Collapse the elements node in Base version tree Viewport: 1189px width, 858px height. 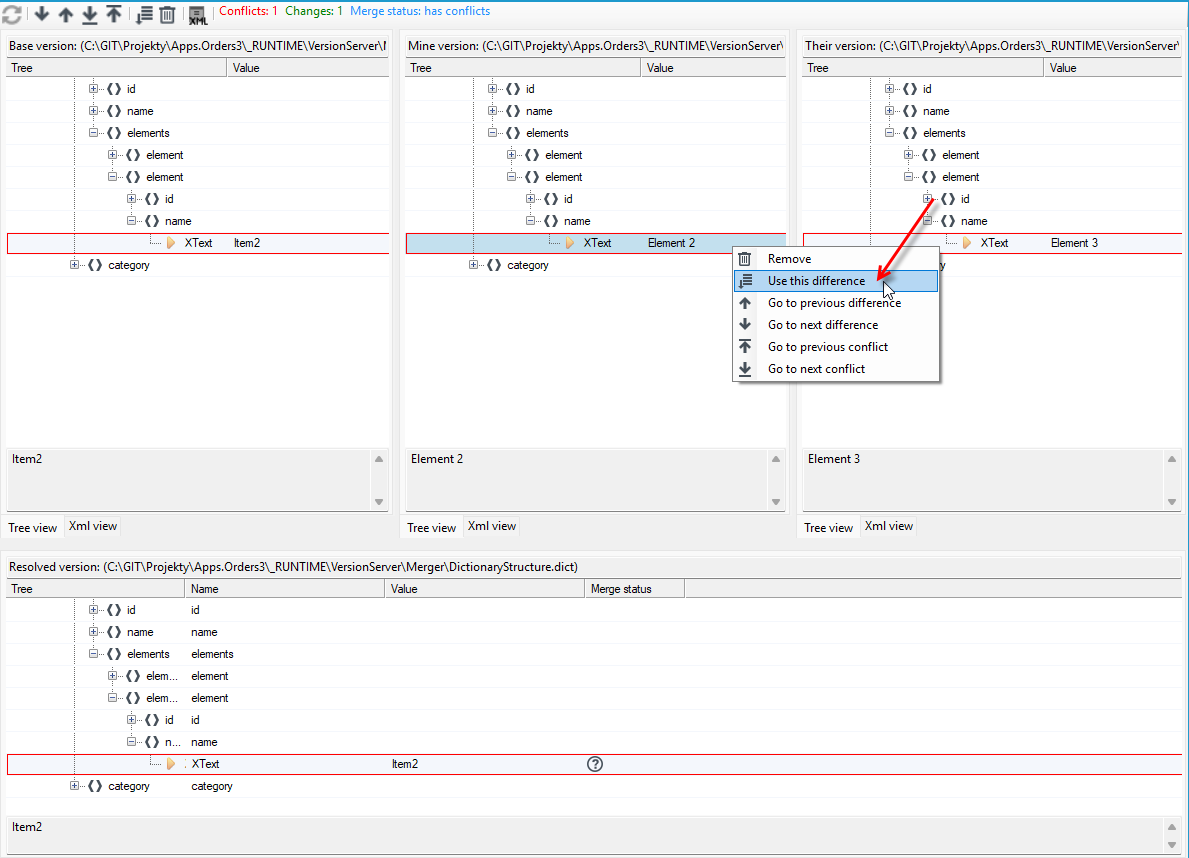[93, 133]
